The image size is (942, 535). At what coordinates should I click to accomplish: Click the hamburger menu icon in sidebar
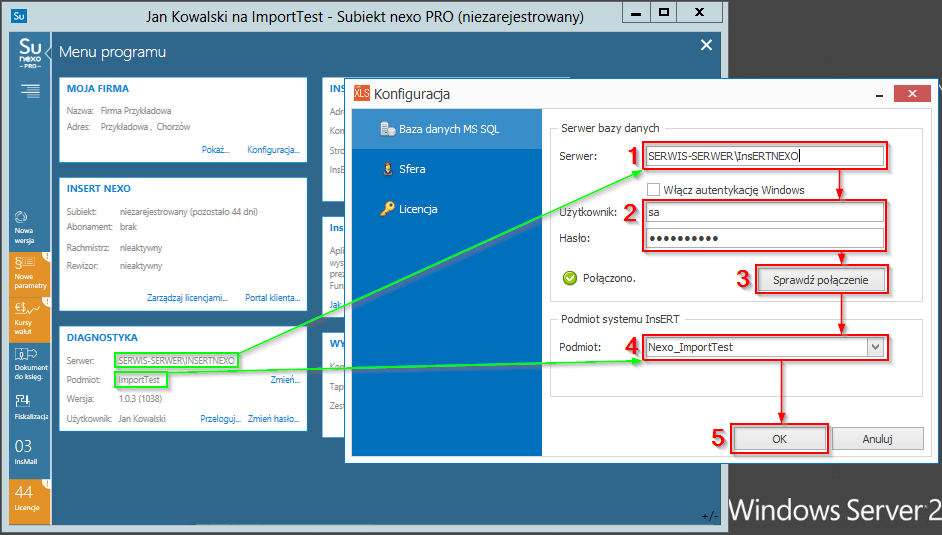point(30,91)
